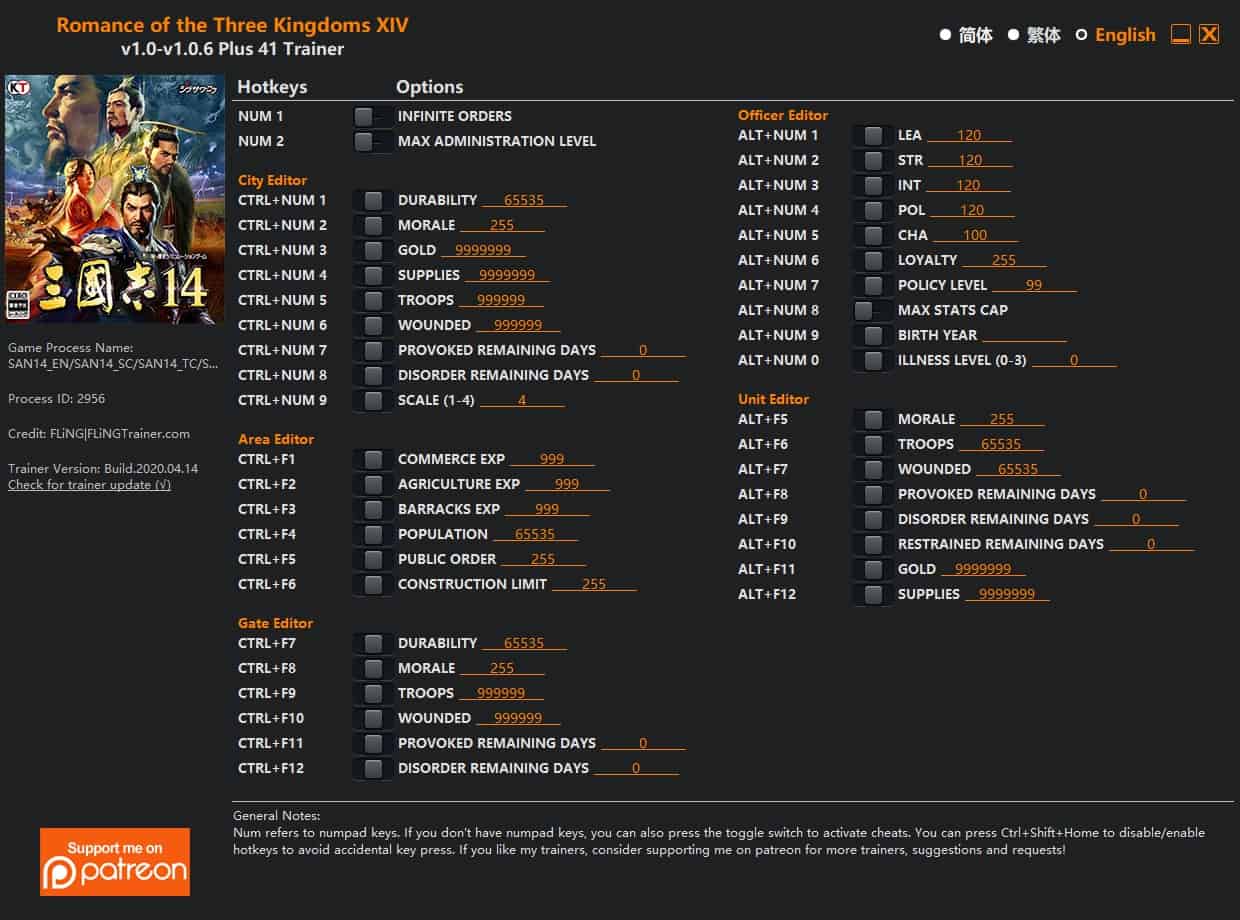Toggle Max Stats Cap switch
The height and width of the screenshot is (920, 1240).
[872, 310]
